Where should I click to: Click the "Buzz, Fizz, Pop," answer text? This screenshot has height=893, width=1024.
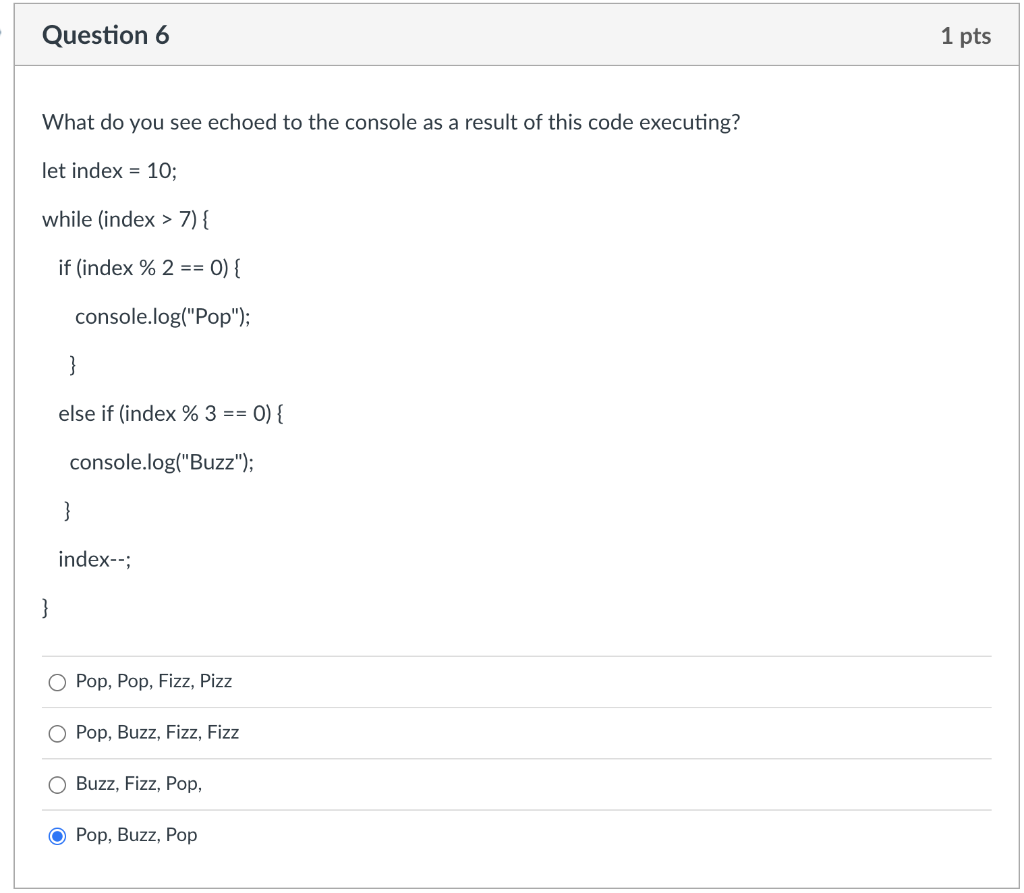138,784
